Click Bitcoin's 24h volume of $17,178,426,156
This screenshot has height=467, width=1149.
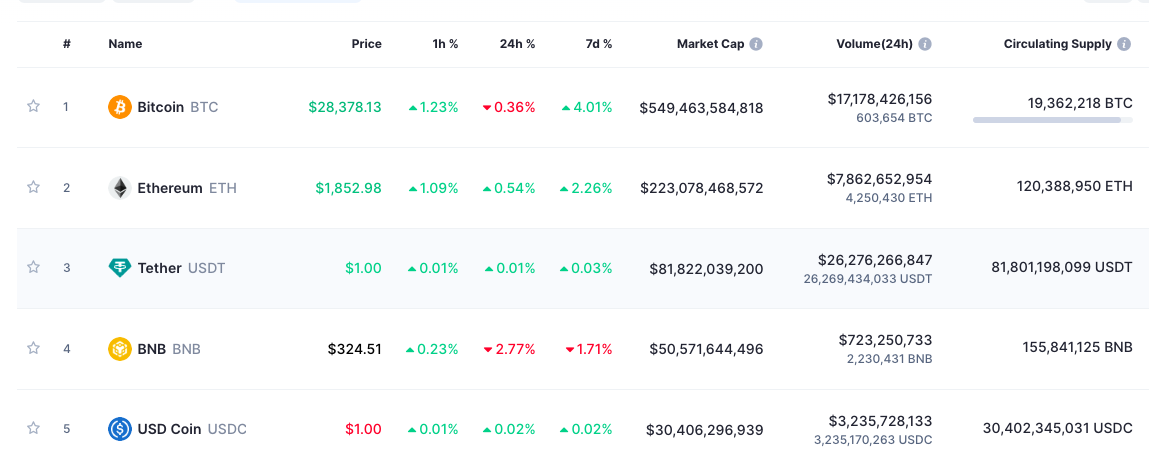point(879,99)
